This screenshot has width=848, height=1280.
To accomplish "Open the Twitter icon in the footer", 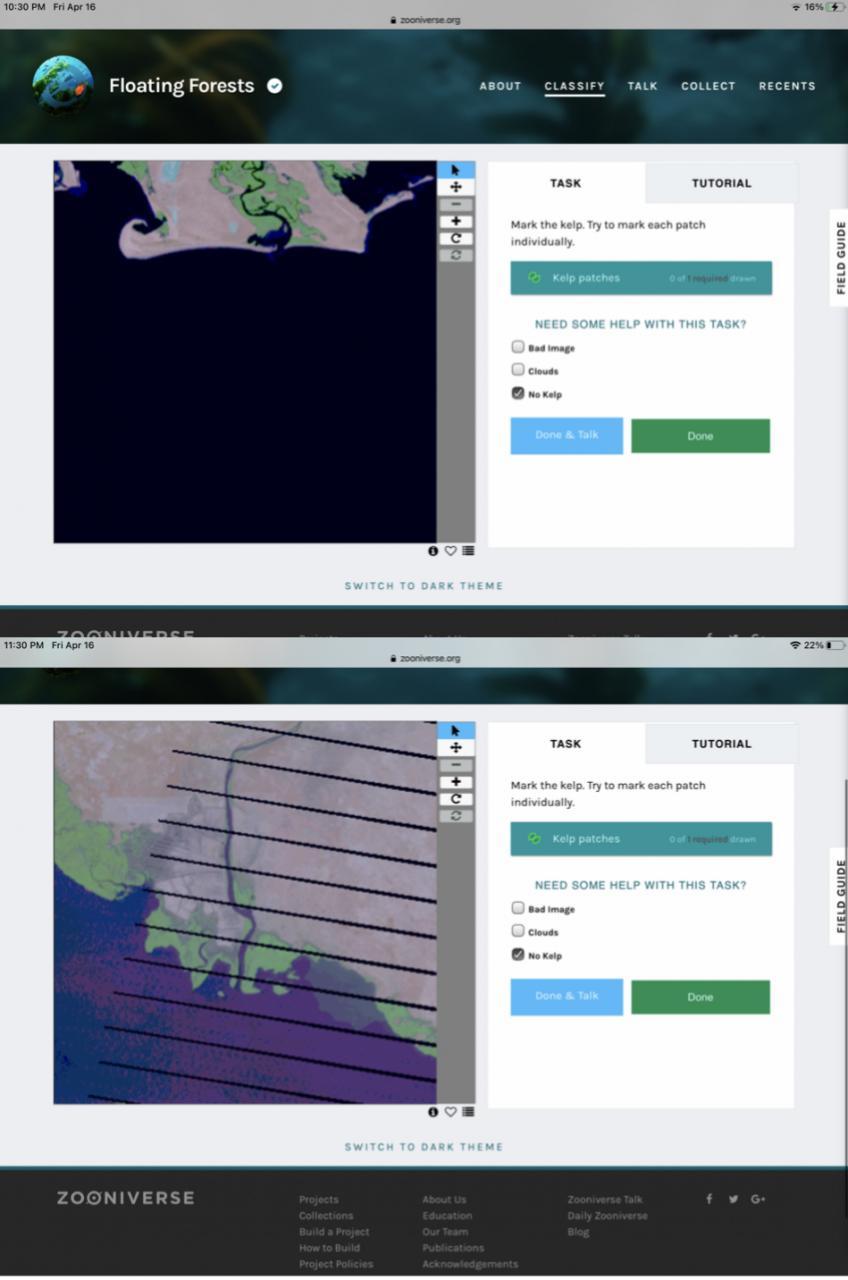I will tap(733, 1199).
